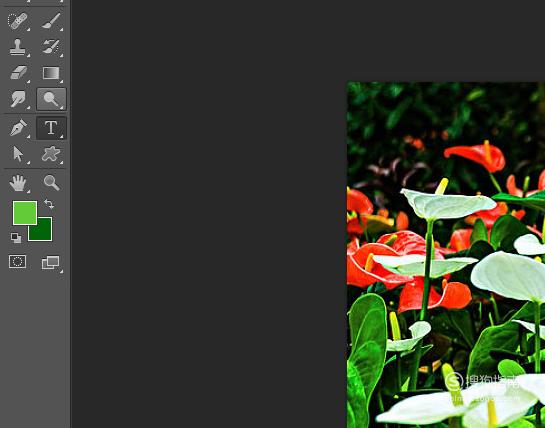Select the Custom Shape tool
Image resolution: width=545 pixels, height=428 pixels.
[51, 154]
